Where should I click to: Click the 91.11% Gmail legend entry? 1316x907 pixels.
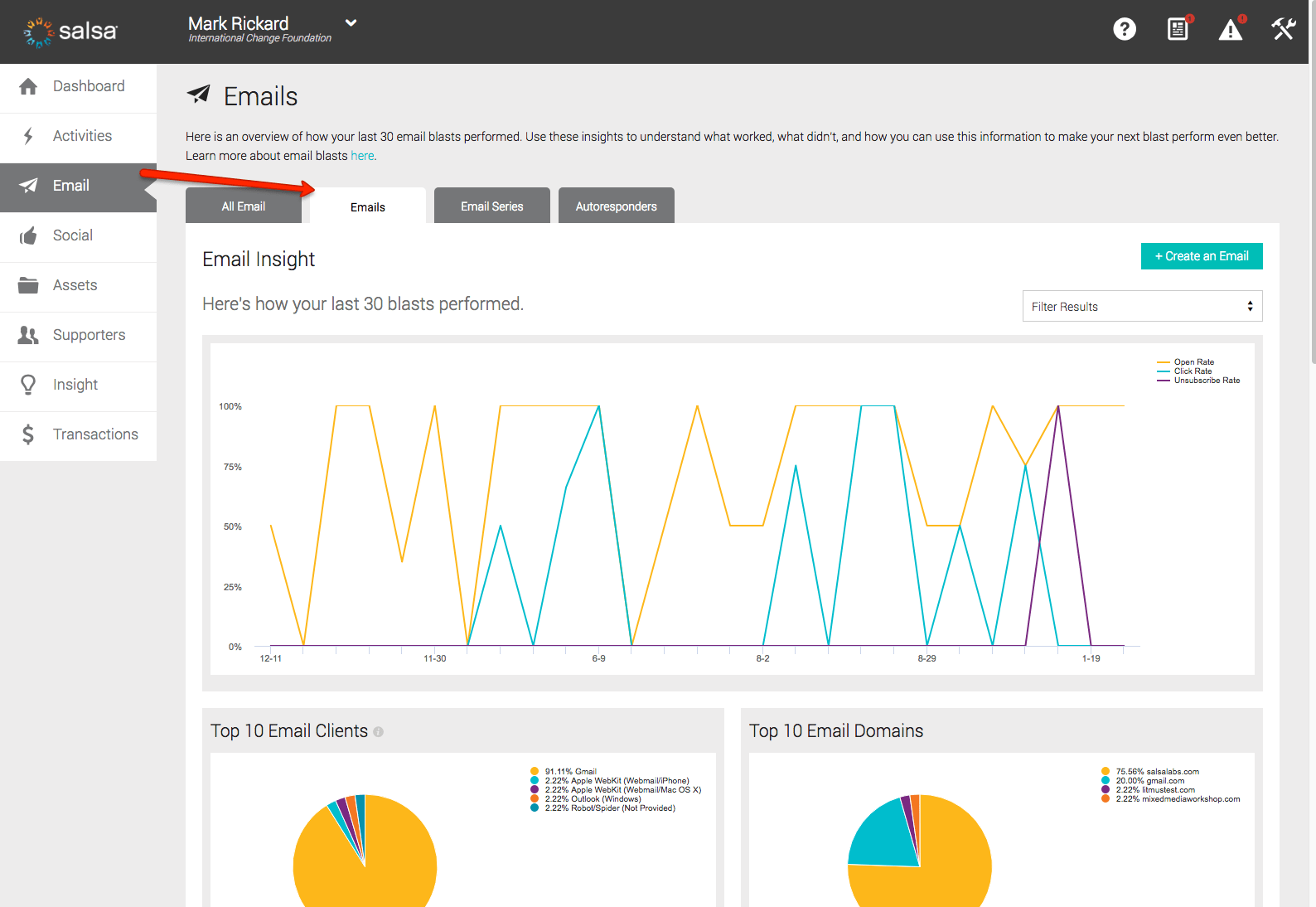564,771
